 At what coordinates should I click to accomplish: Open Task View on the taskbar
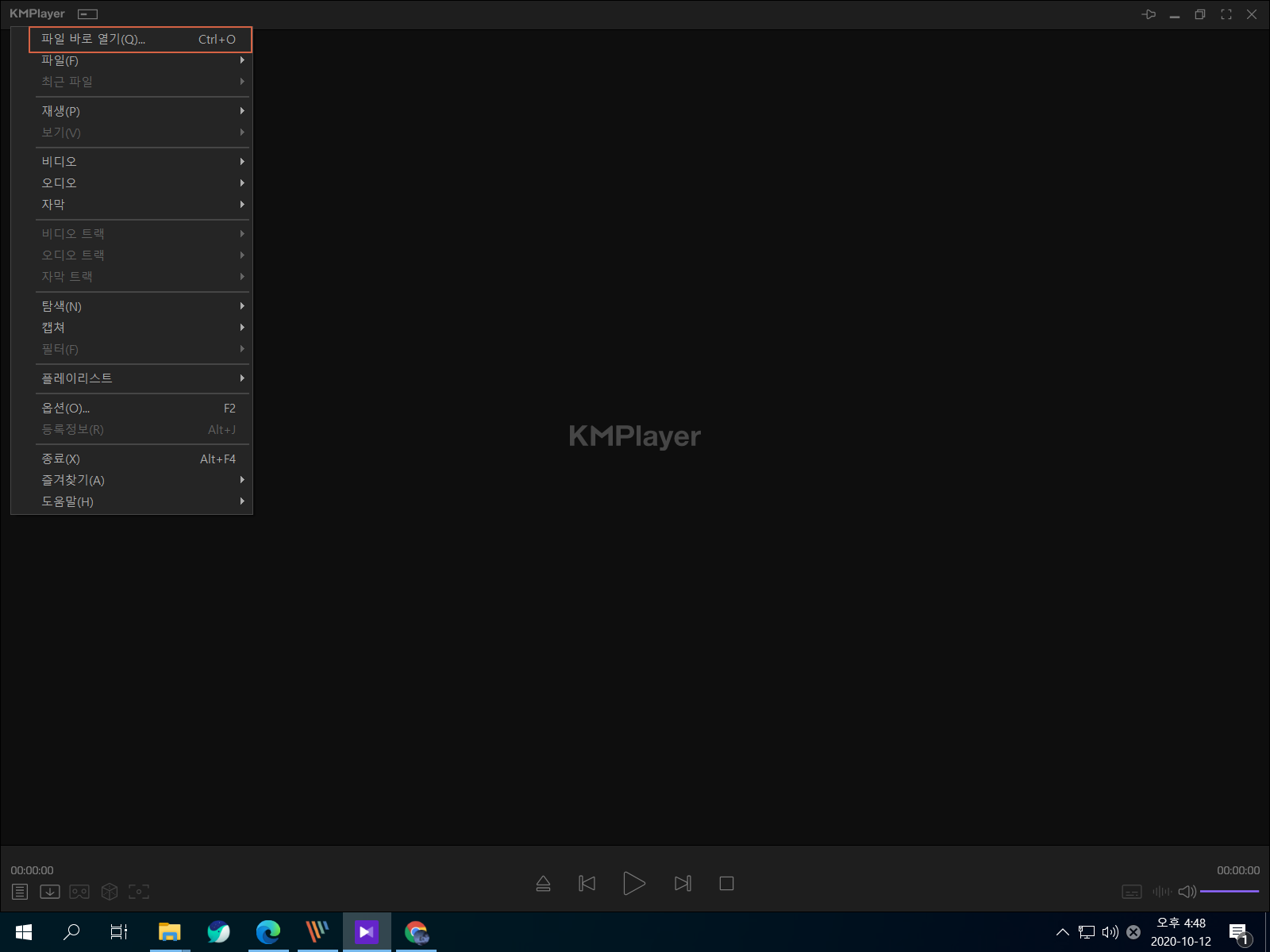(119, 932)
